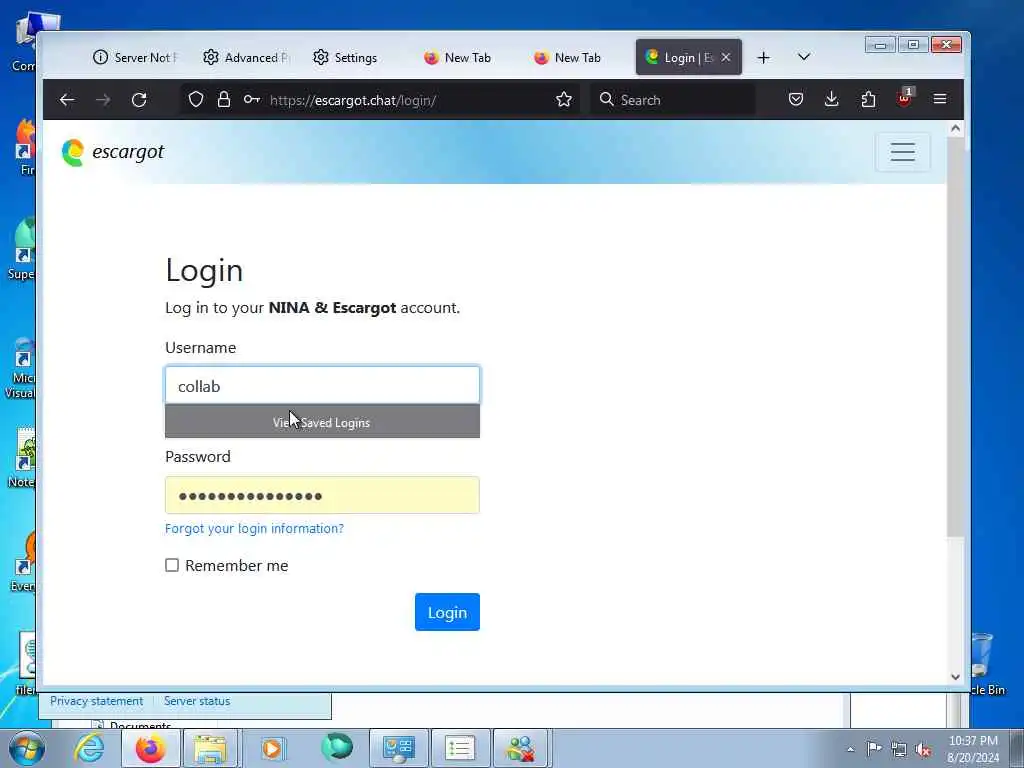This screenshot has width=1024, height=768.
Task: Open the clock showing 10:37 PM
Action: coord(973,748)
